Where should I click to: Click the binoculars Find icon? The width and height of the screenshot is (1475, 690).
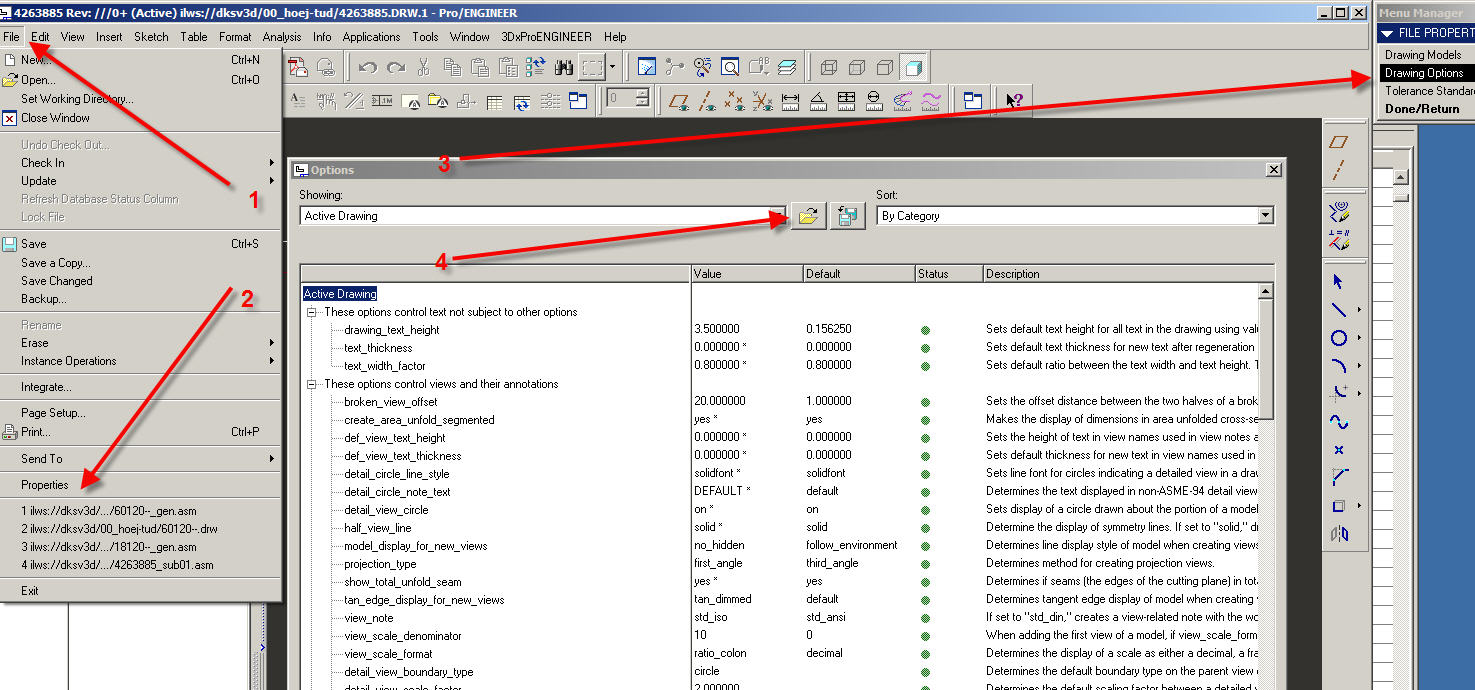tap(564, 67)
